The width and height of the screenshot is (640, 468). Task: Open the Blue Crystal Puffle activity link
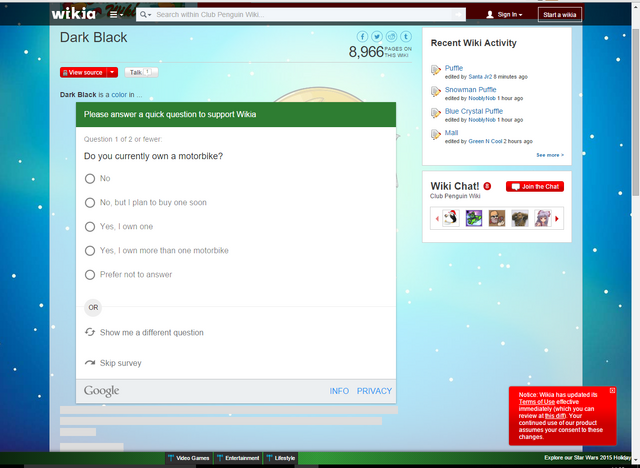pos(474,111)
